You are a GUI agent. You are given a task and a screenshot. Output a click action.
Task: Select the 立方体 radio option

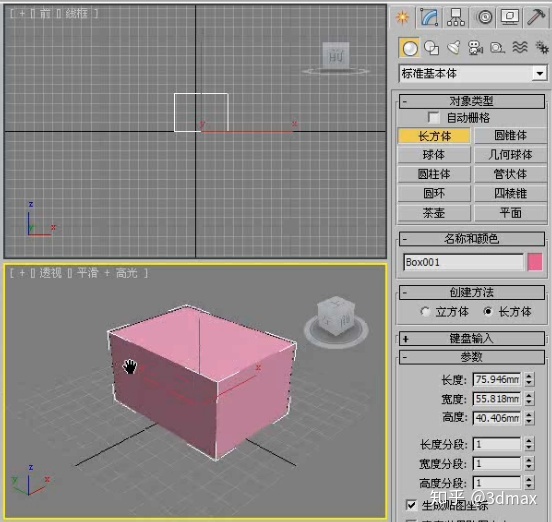(425, 312)
